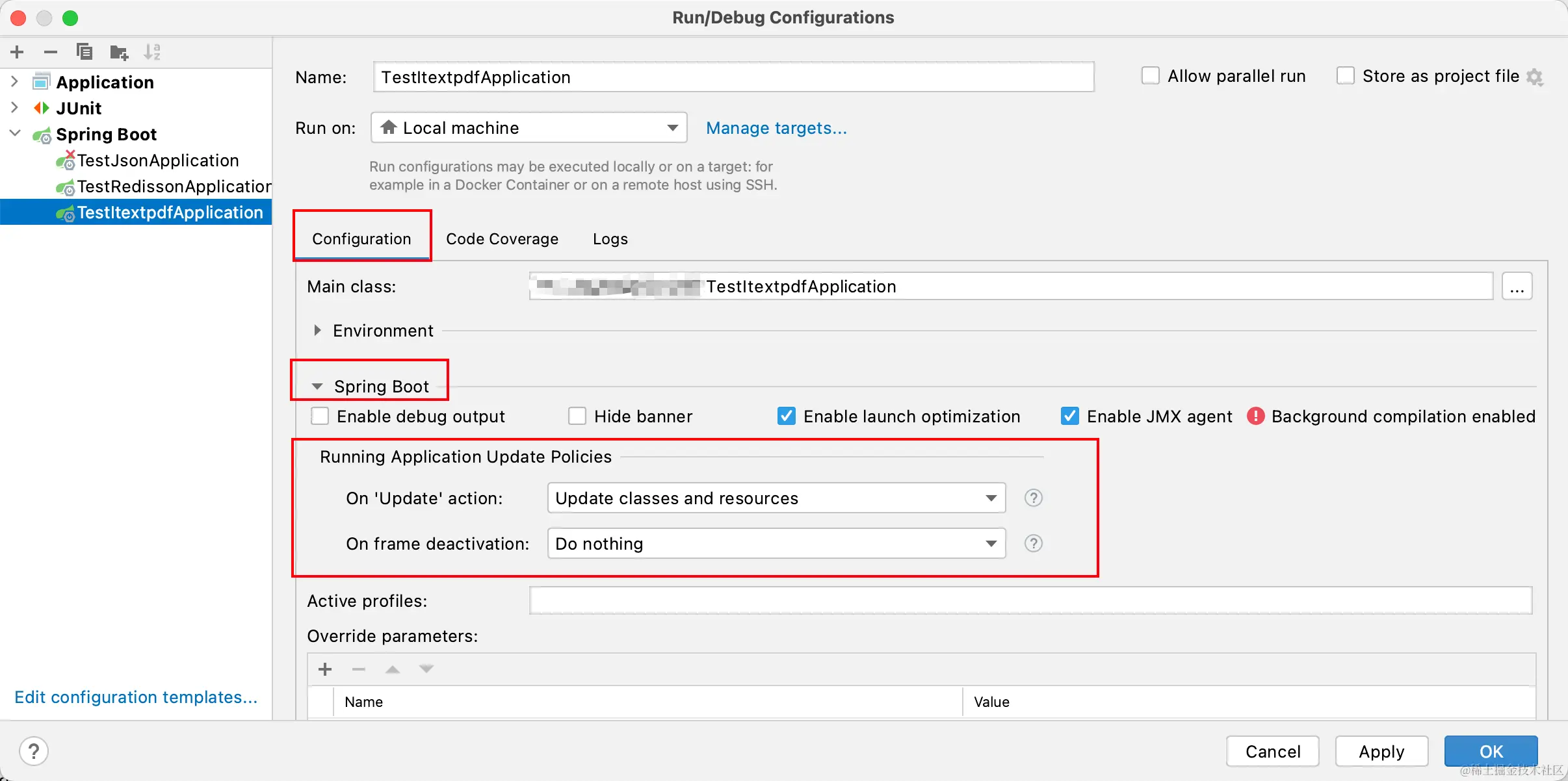Click the TestJsonApplication error icon
The height and width of the screenshot is (781, 1568).
pos(65,160)
